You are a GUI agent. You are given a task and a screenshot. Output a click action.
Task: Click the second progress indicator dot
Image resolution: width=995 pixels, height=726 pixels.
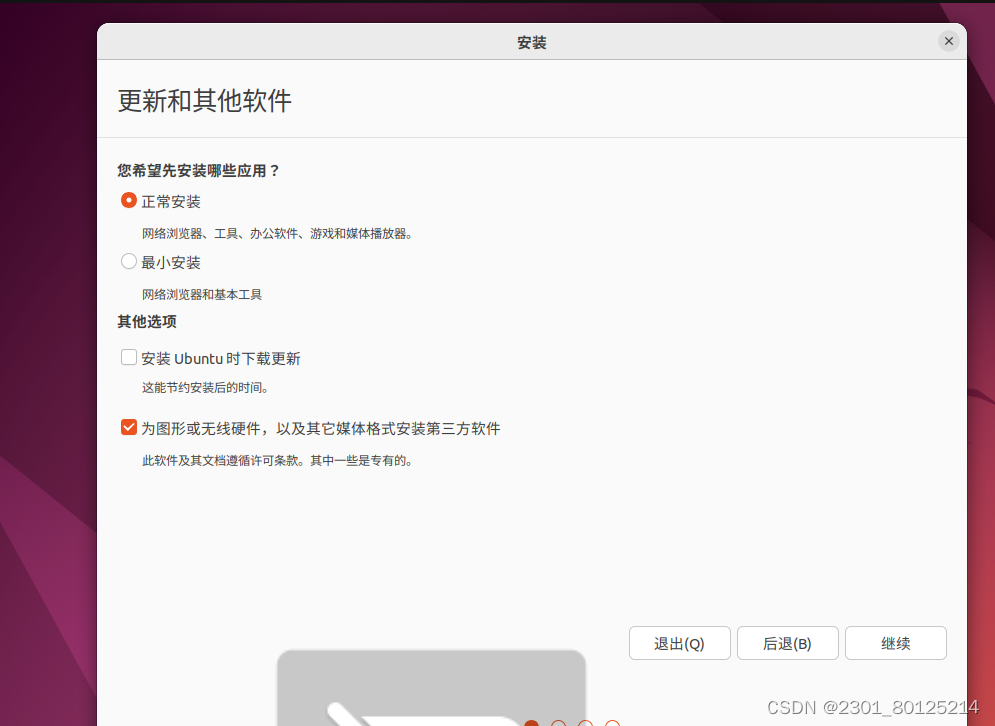558,722
